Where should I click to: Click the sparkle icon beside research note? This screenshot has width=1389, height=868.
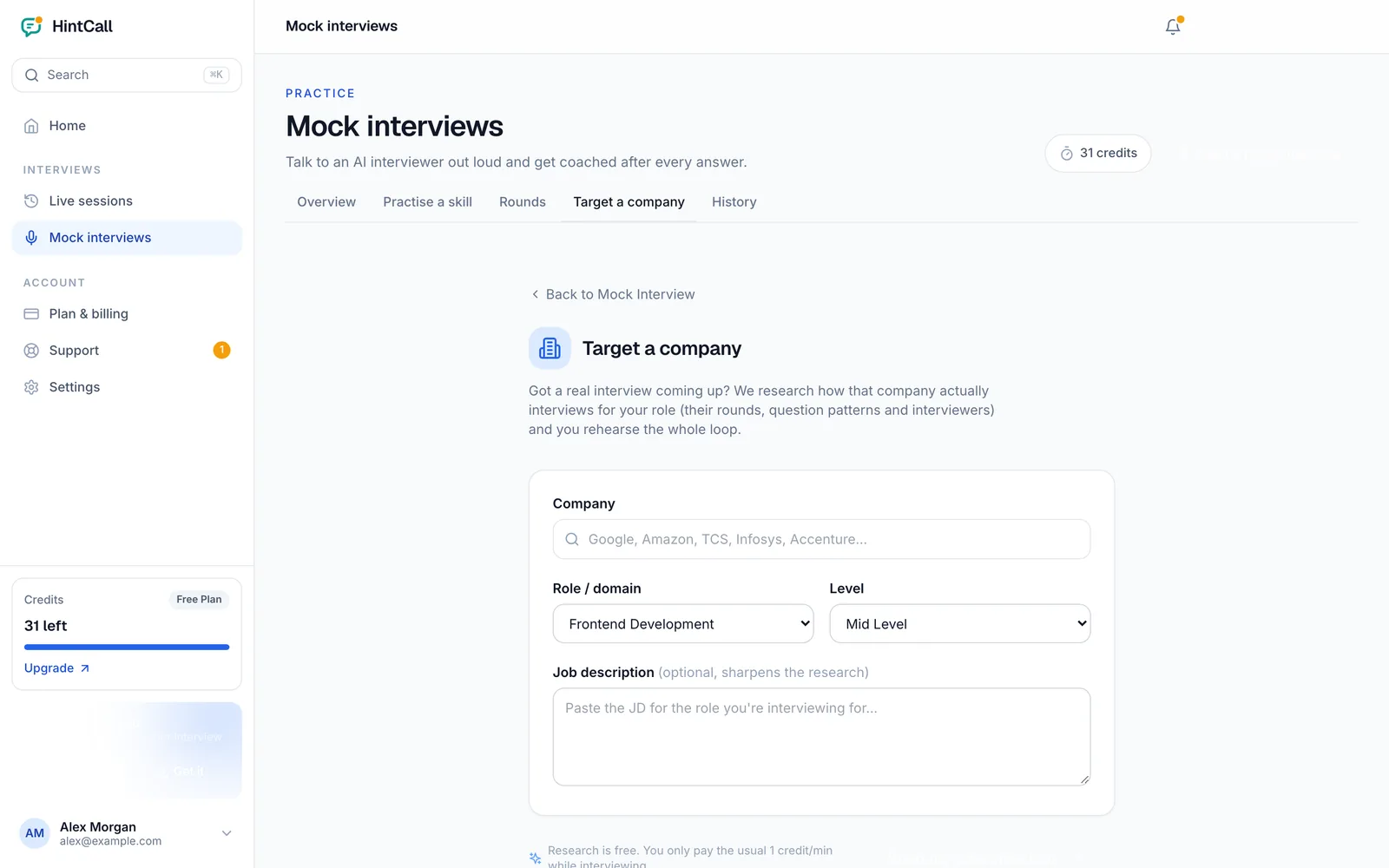[536, 858]
